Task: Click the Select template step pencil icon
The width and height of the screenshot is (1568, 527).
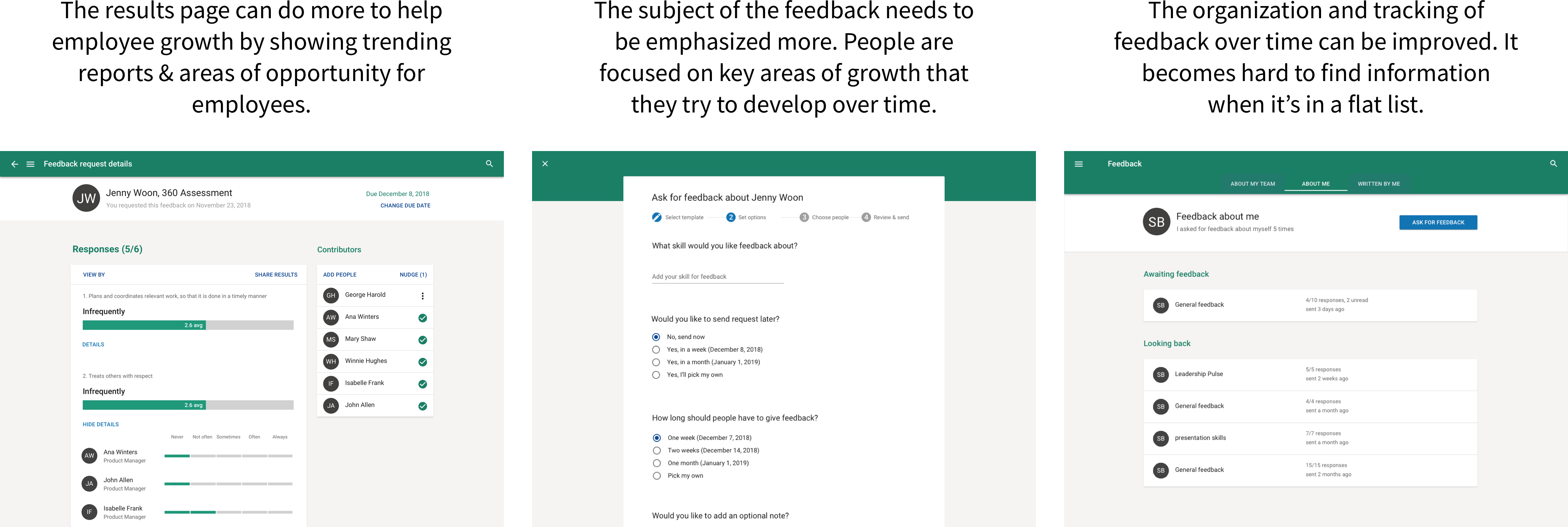Action: point(657,217)
